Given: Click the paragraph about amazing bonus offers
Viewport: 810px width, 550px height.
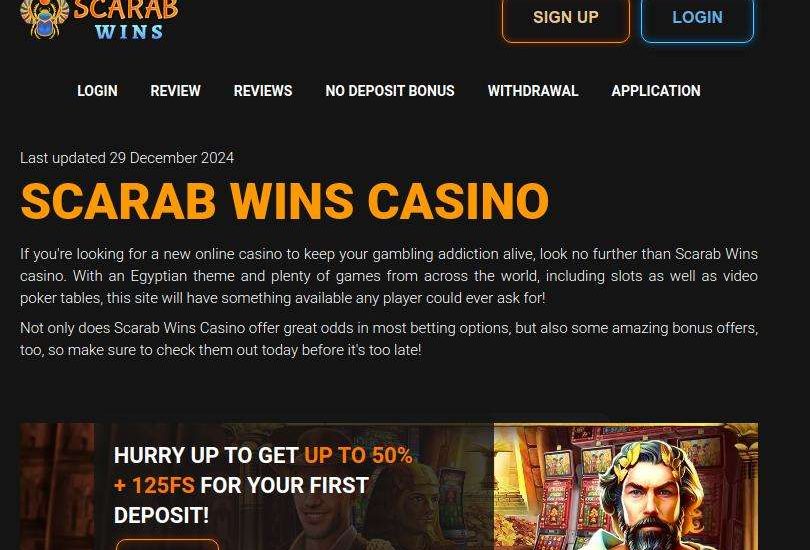Looking at the screenshot, I should coord(389,339).
